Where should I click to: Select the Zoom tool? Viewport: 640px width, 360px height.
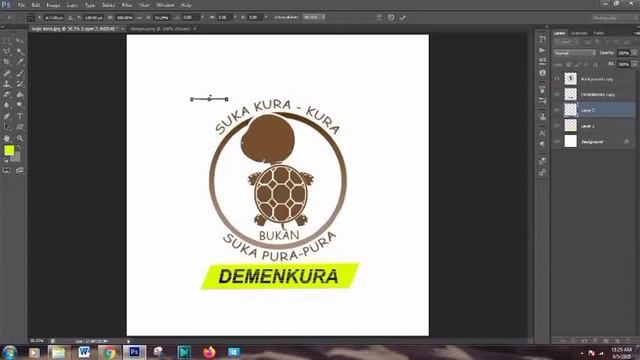pyautogui.click(x=20, y=138)
